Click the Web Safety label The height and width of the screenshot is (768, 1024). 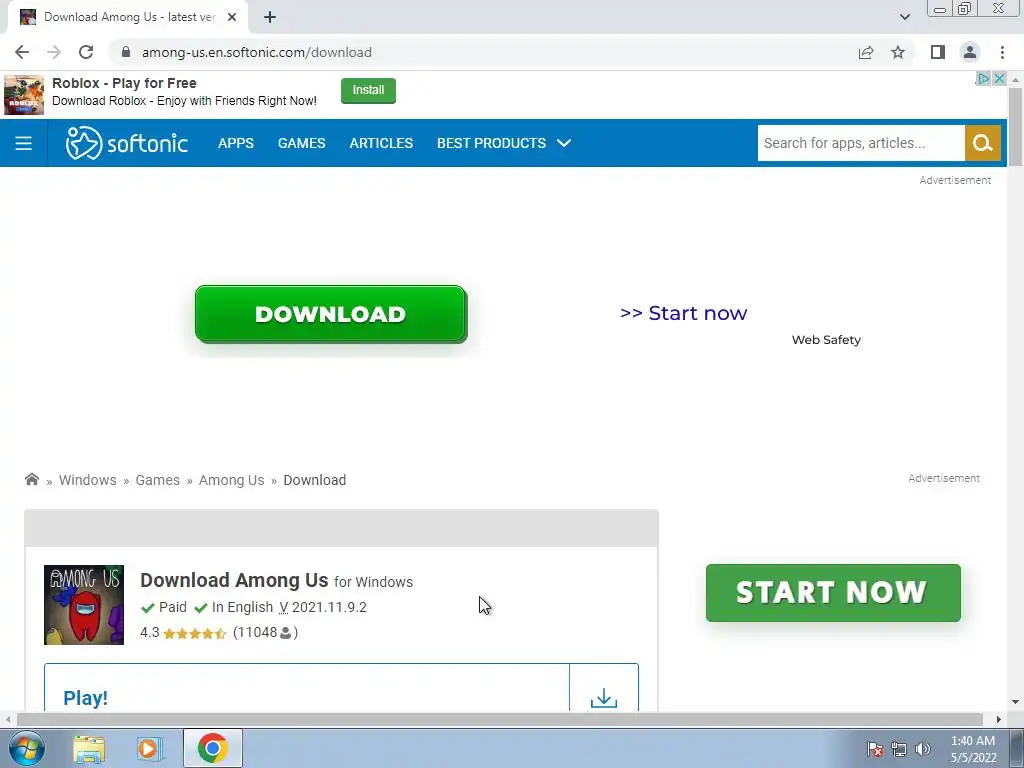click(826, 340)
